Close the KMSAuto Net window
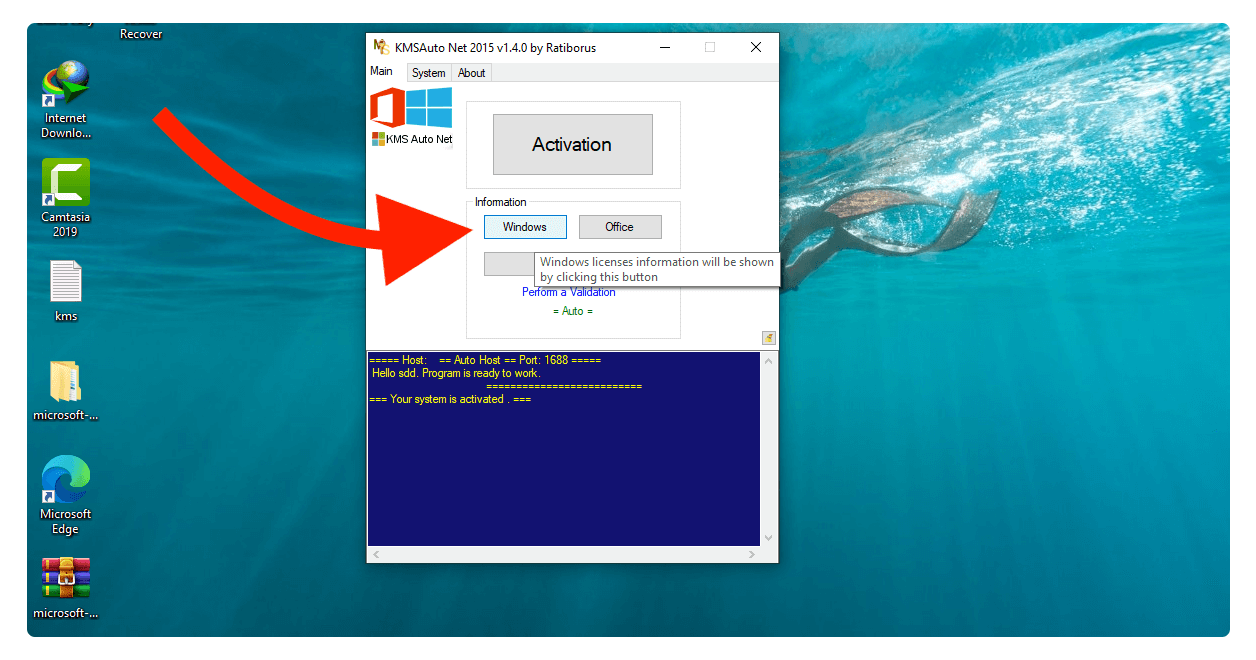The image size is (1256, 660). point(756,47)
